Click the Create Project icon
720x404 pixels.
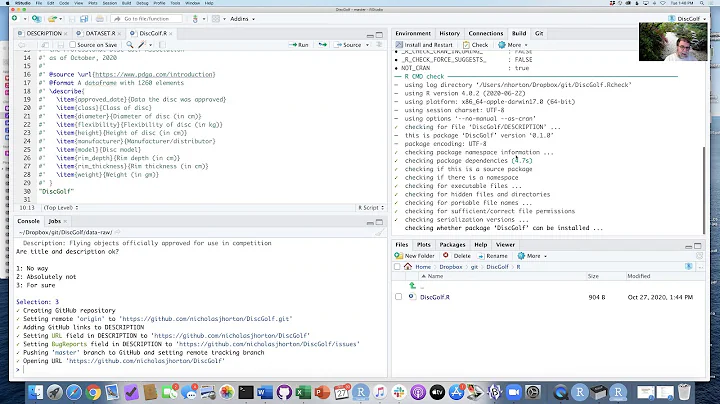(x=36, y=19)
